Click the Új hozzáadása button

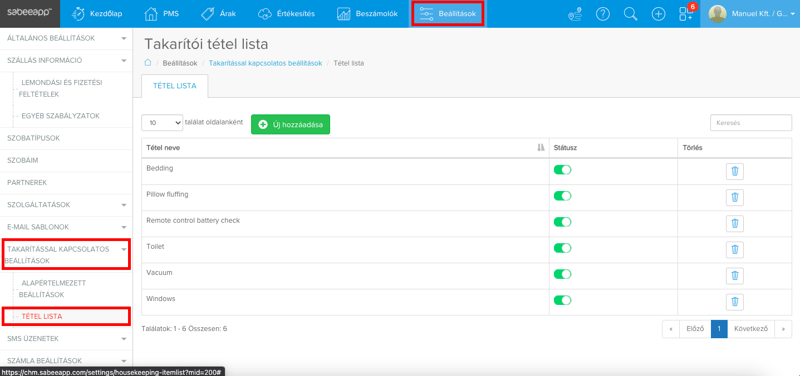click(x=290, y=124)
